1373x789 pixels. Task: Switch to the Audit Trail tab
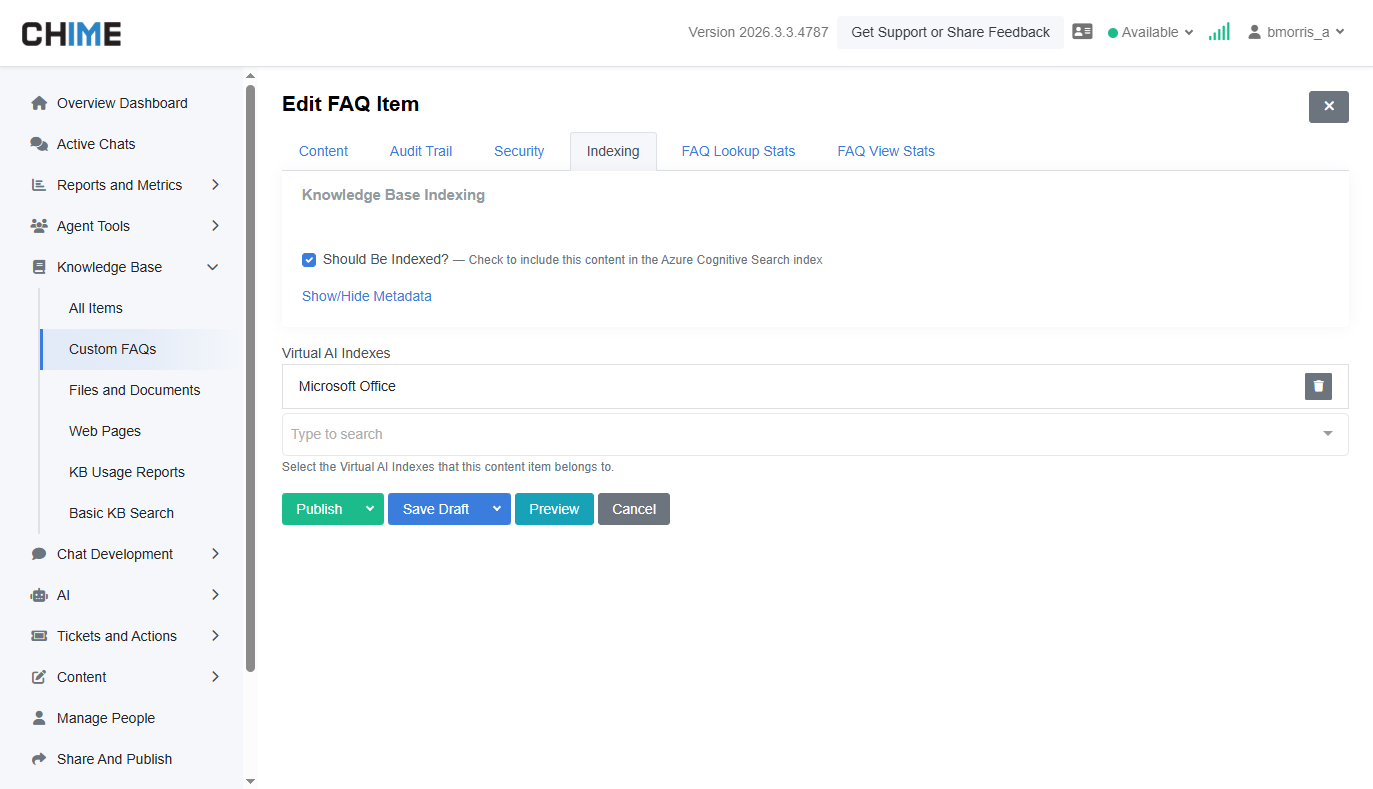coord(421,151)
